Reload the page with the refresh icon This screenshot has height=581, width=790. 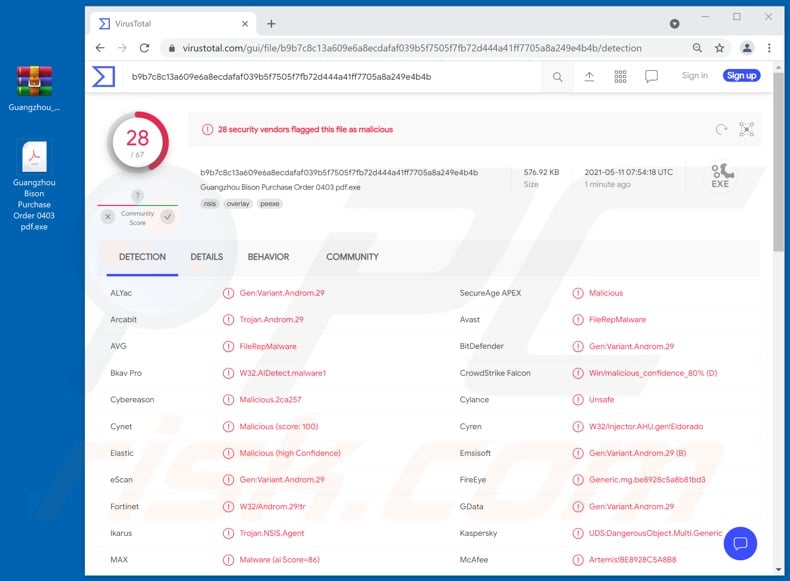coord(145,48)
